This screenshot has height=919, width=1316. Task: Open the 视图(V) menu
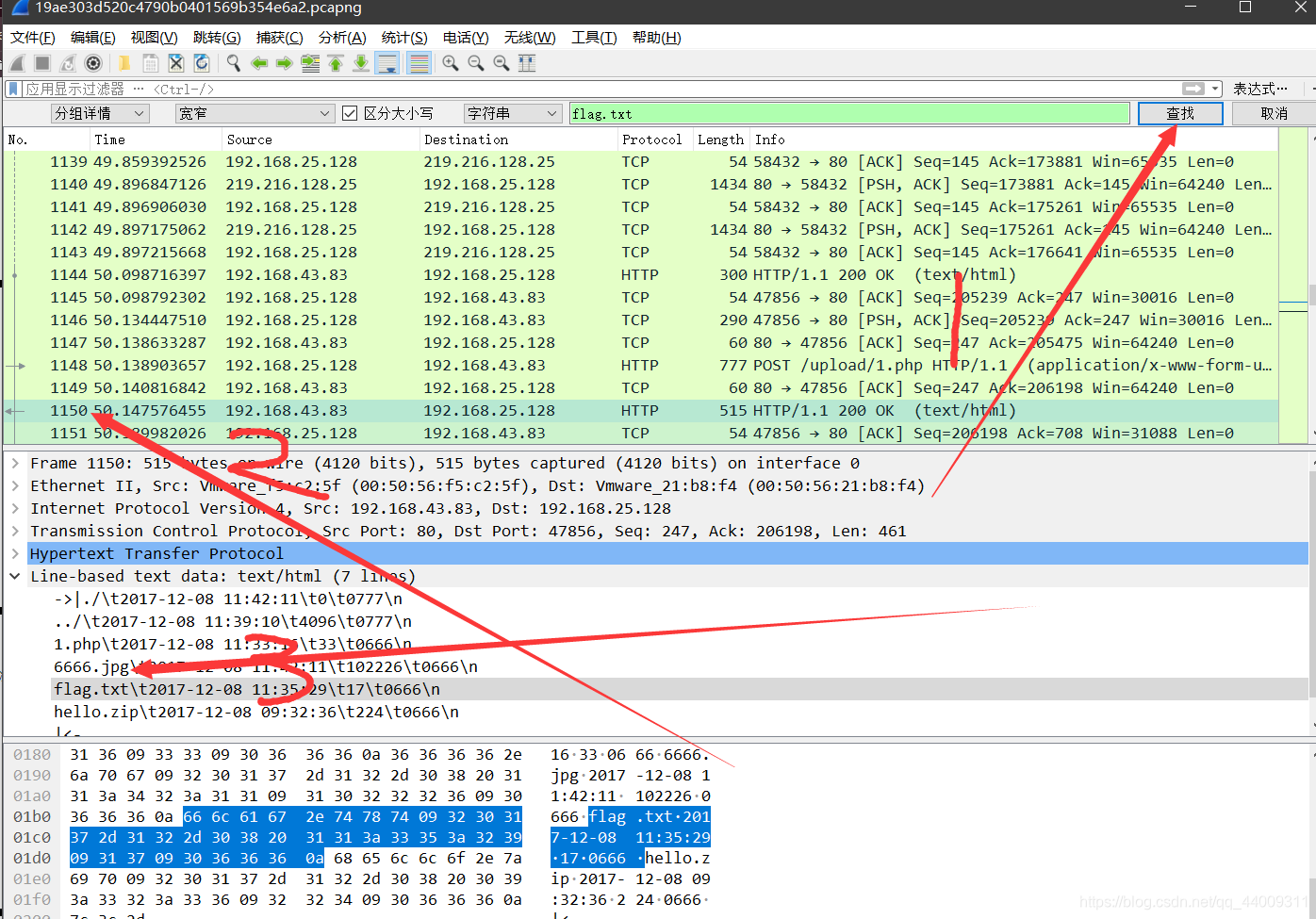pos(155,38)
